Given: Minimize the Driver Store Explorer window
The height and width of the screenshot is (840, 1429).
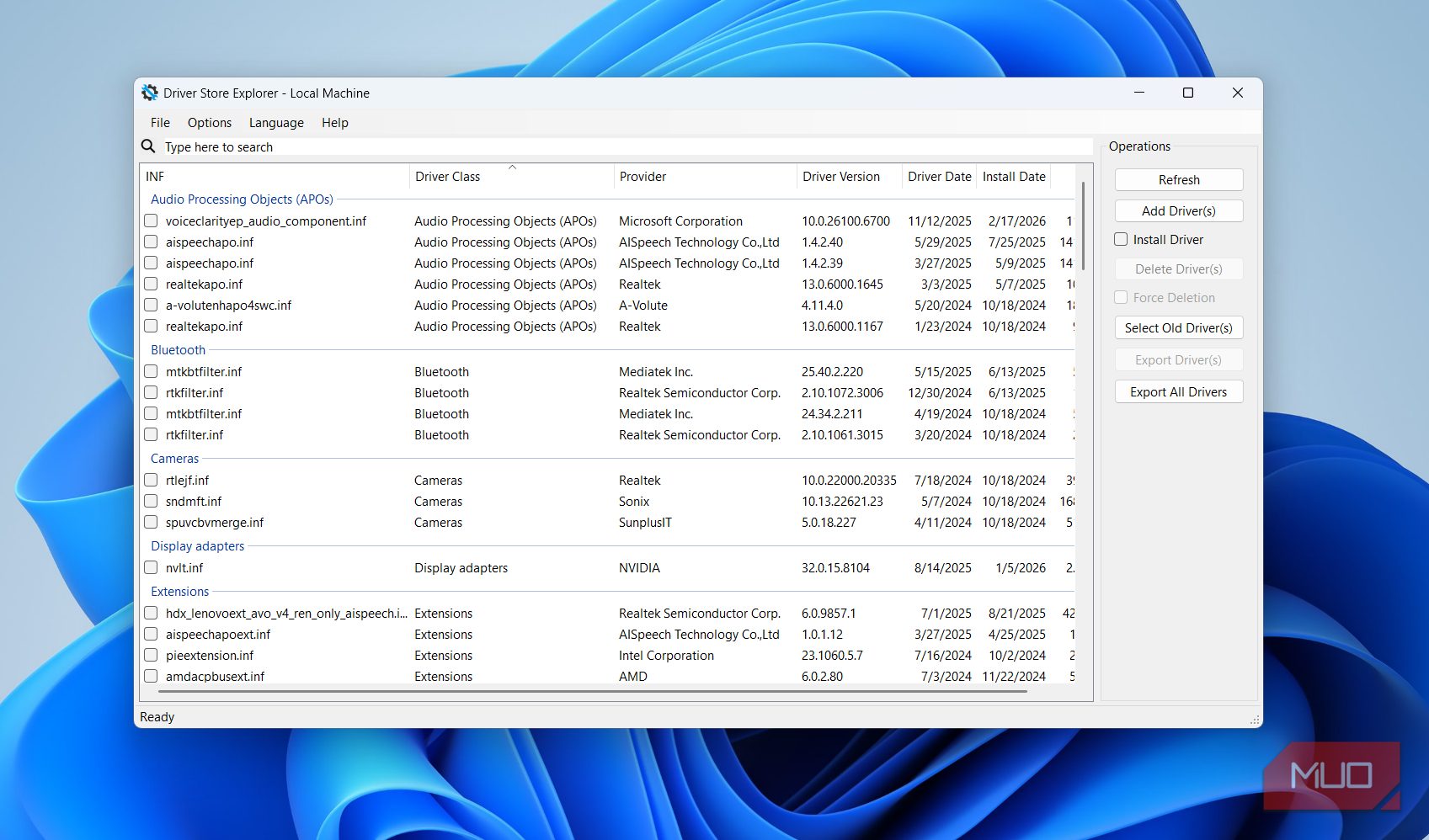Looking at the screenshot, I should tap(1139, 93).
